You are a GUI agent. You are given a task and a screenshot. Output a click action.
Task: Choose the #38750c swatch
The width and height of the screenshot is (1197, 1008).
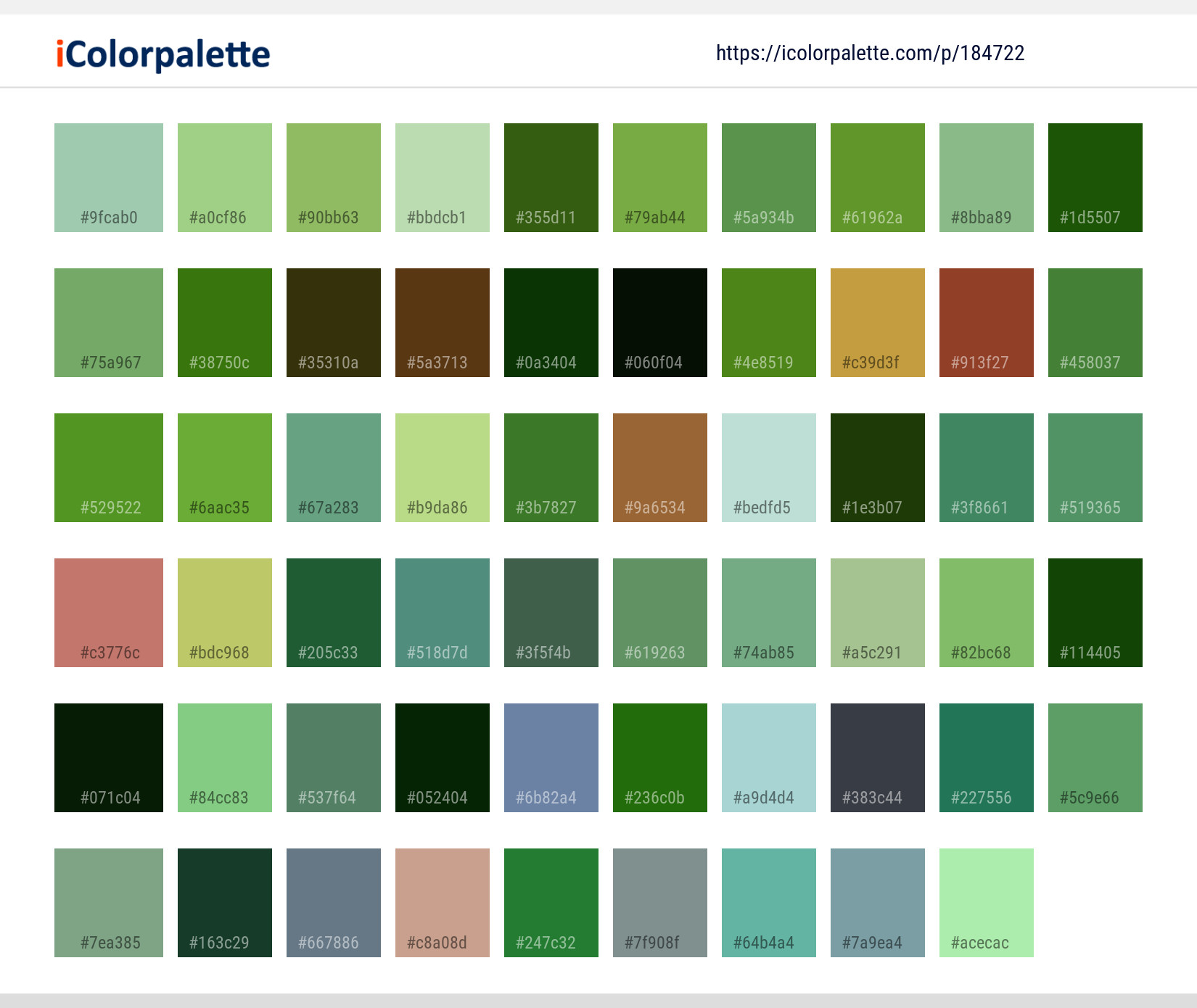(225, 323)
